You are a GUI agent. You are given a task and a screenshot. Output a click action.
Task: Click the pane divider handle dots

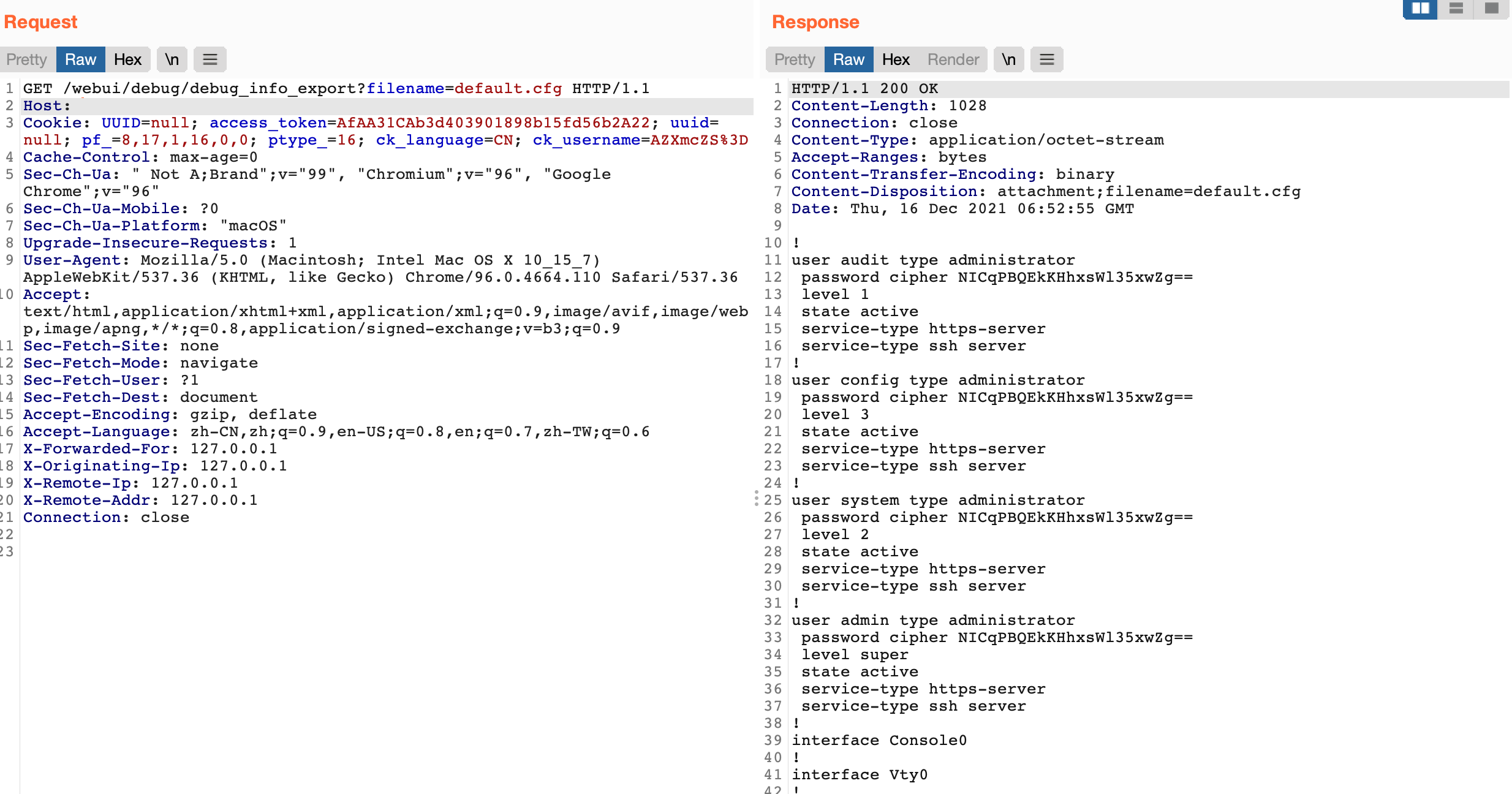(757, 498)
